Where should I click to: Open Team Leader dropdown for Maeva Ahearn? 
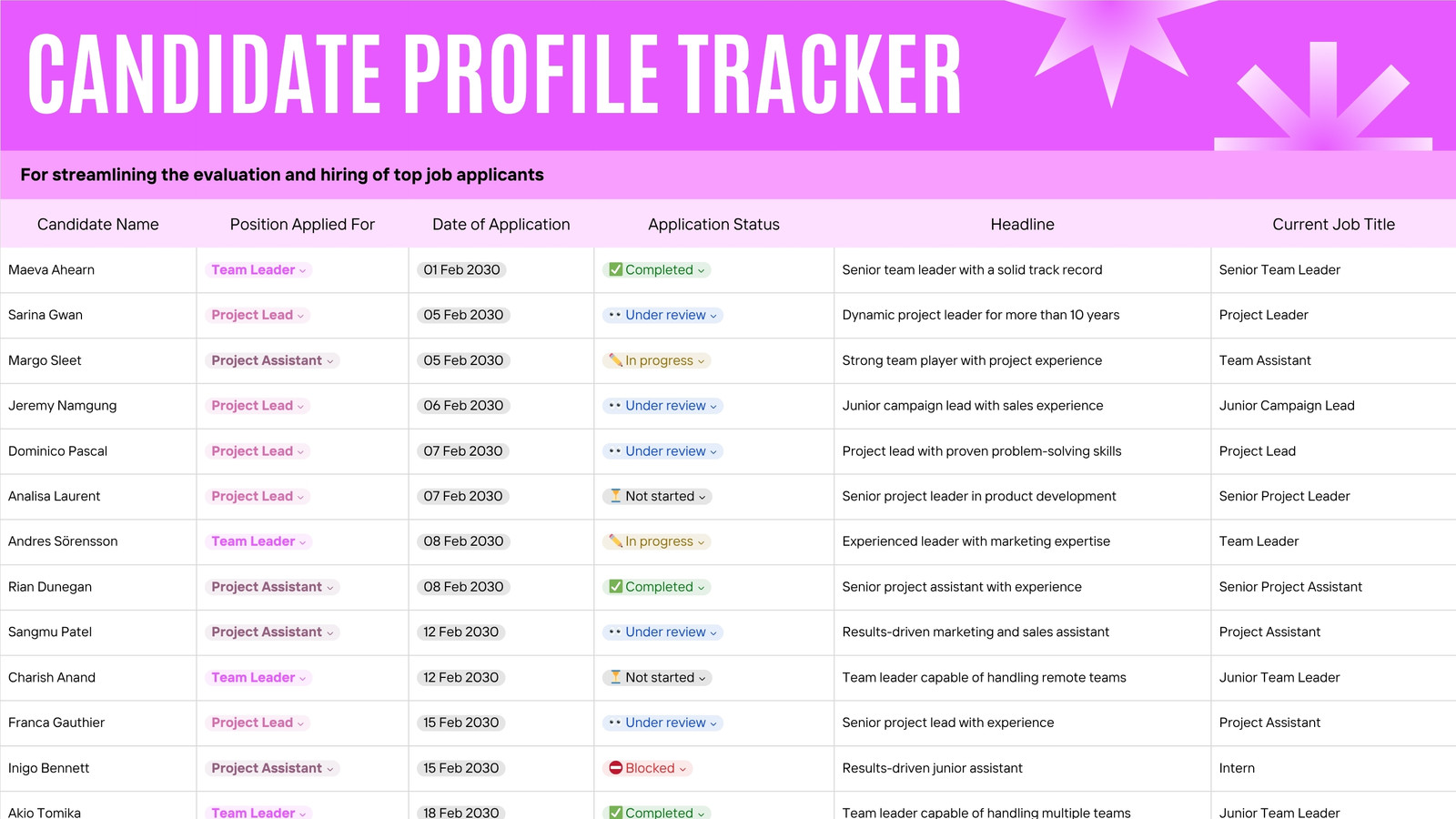pyautogui.click(x=303, y=270)
